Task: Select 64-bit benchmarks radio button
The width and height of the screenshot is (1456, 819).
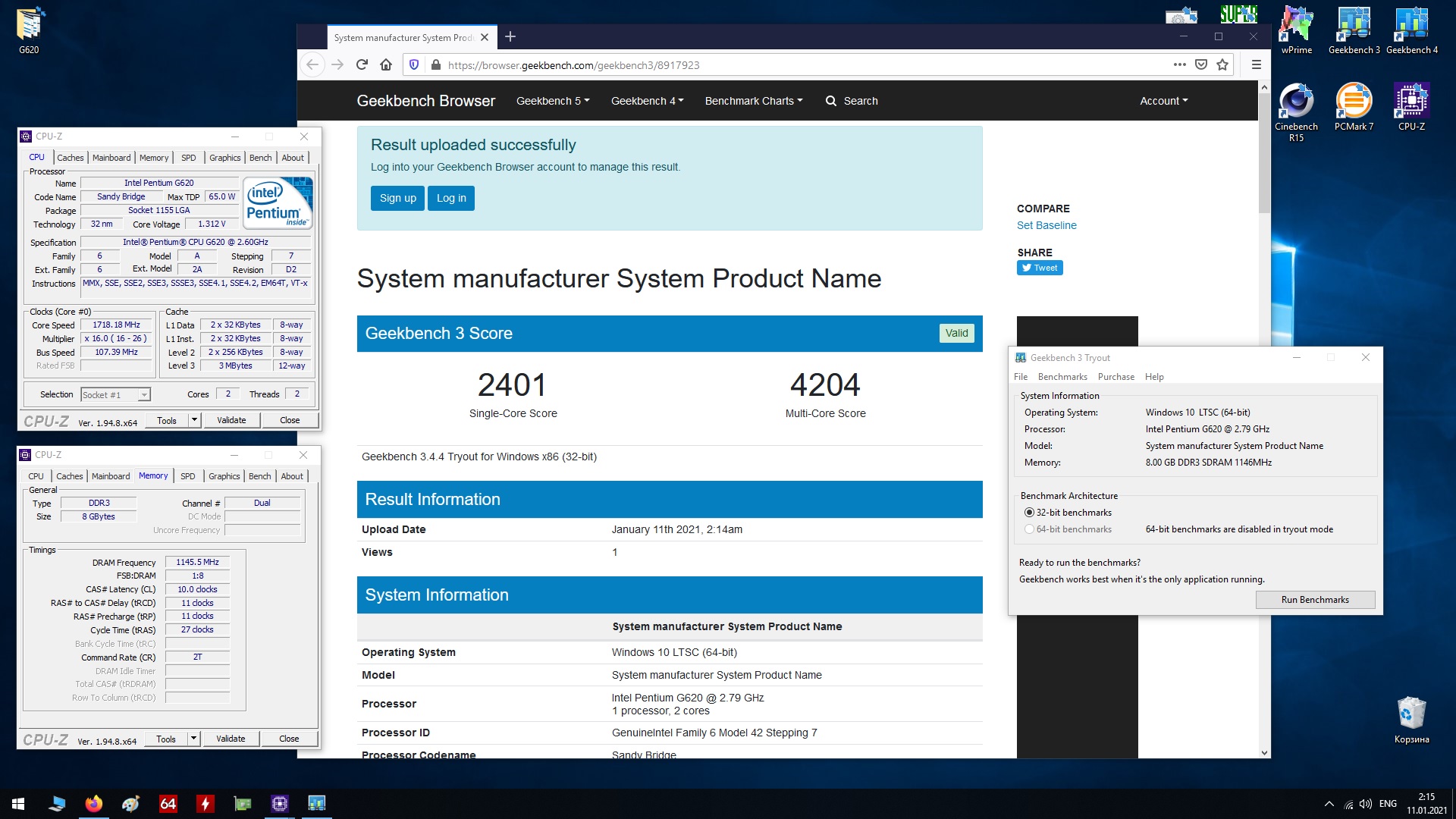Action: [x=1029, y=529]
